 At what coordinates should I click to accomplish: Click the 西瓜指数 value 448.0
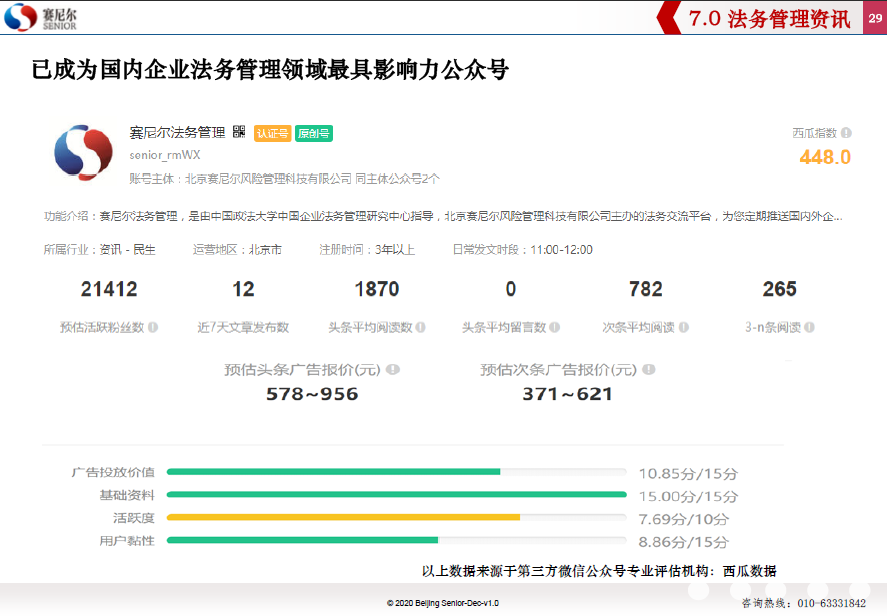825,157
